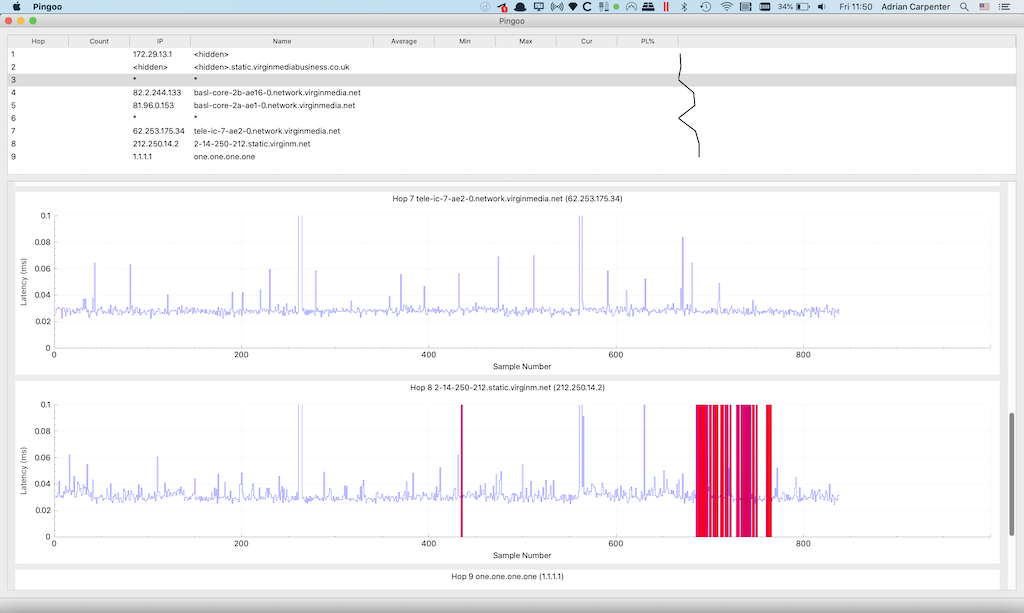This screenshot has width=1024, height=613.
Task: Click the broadcast signal menu bar icon
Action: tap(556, 7)
